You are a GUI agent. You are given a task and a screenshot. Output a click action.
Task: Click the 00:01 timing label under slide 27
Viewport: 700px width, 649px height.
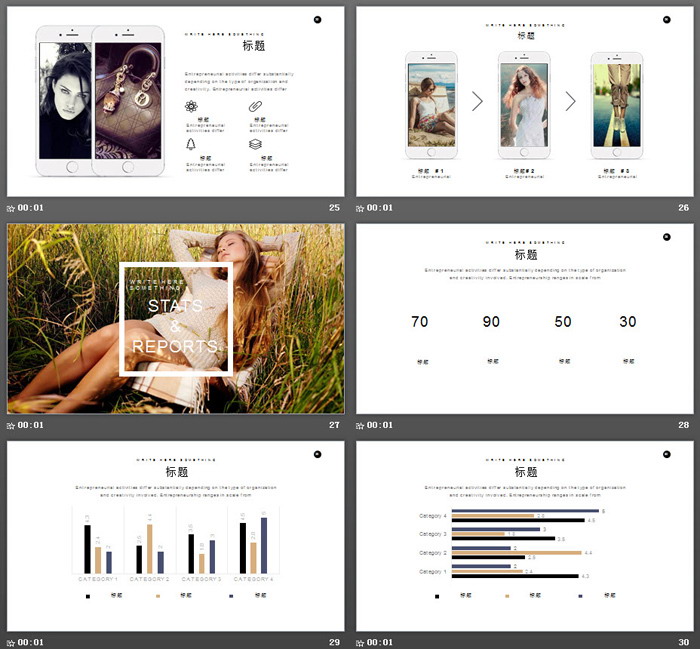[31, 425]
